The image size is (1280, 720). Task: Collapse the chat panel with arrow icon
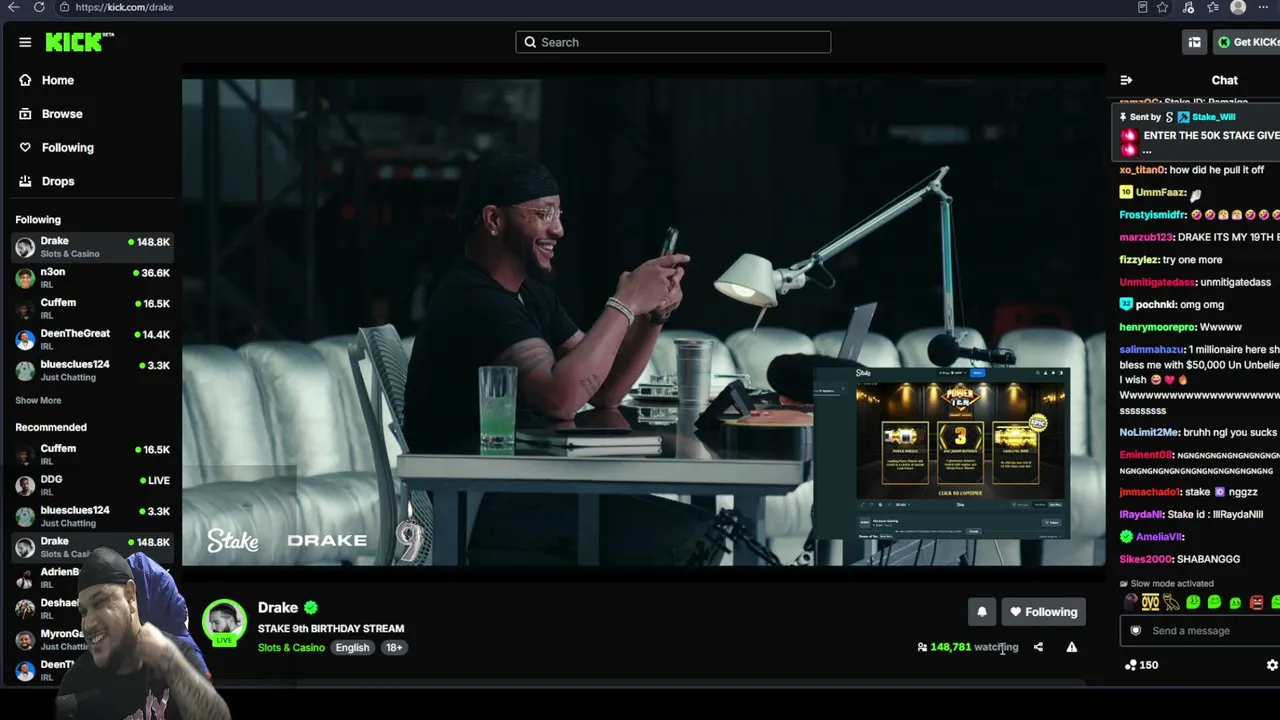[1126, 81]
